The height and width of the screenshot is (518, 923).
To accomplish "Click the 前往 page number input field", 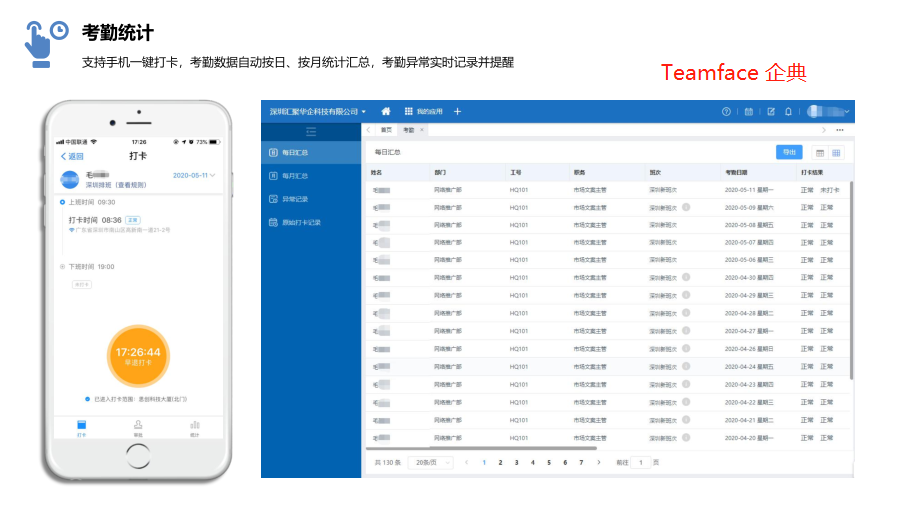I will [640, 463].
